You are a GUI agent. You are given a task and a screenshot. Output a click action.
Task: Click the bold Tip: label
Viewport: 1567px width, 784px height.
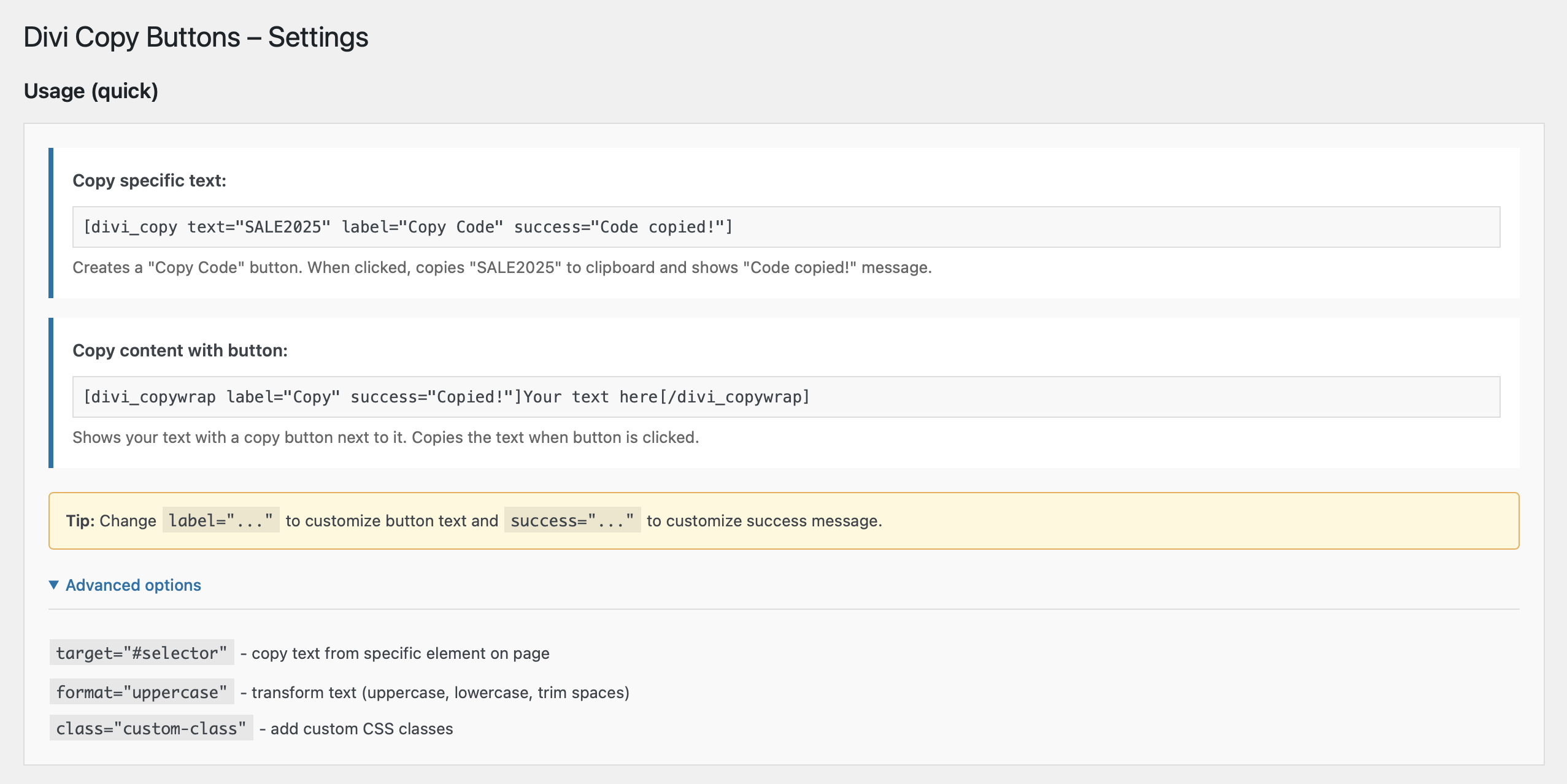coord(80,521)
